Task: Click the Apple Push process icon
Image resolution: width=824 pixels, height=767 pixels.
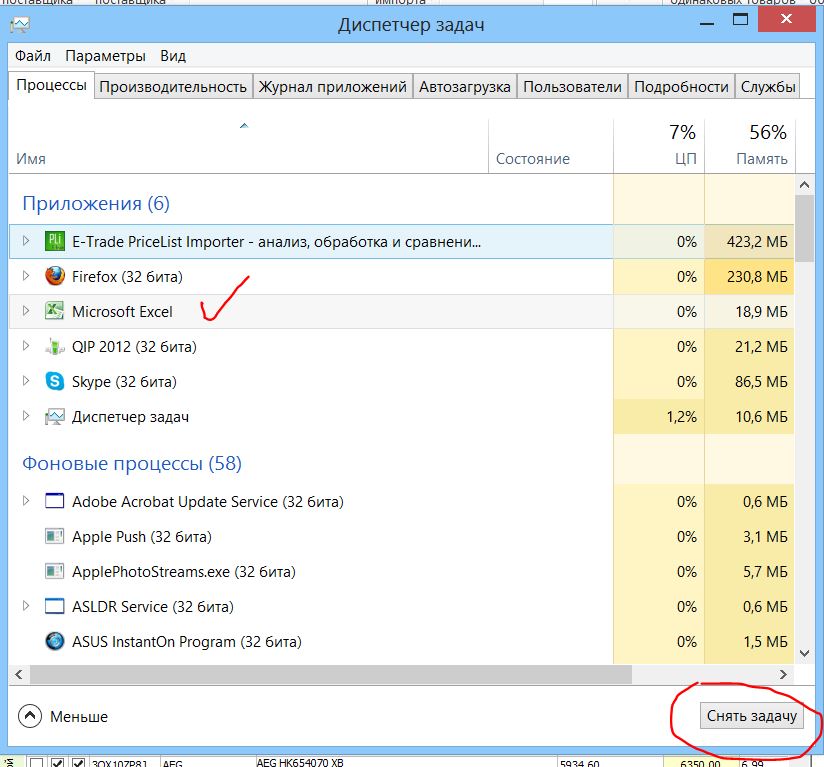Action: pyautogui.click(x=55, y=536)
